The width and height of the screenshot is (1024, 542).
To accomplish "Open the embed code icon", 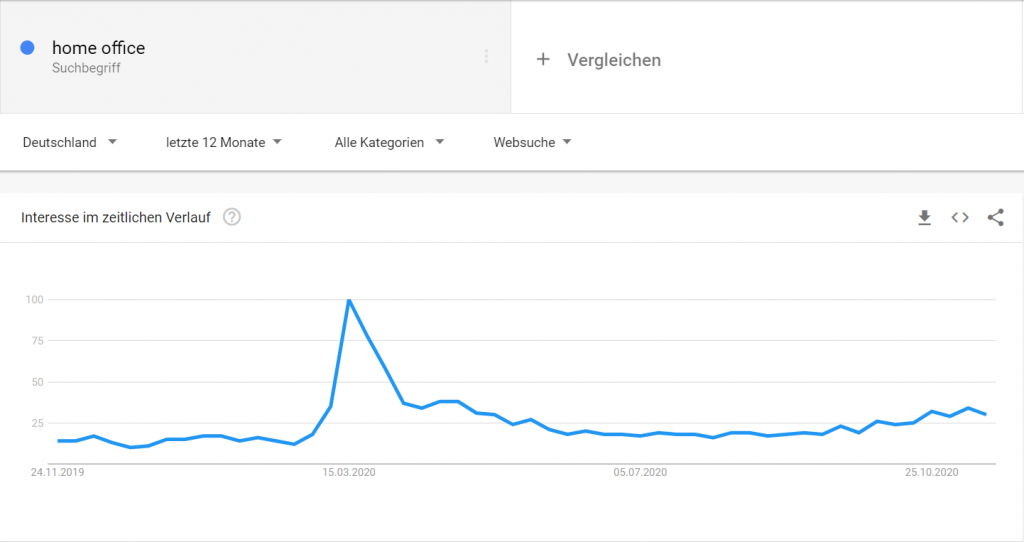I will (x=960, y=217).
